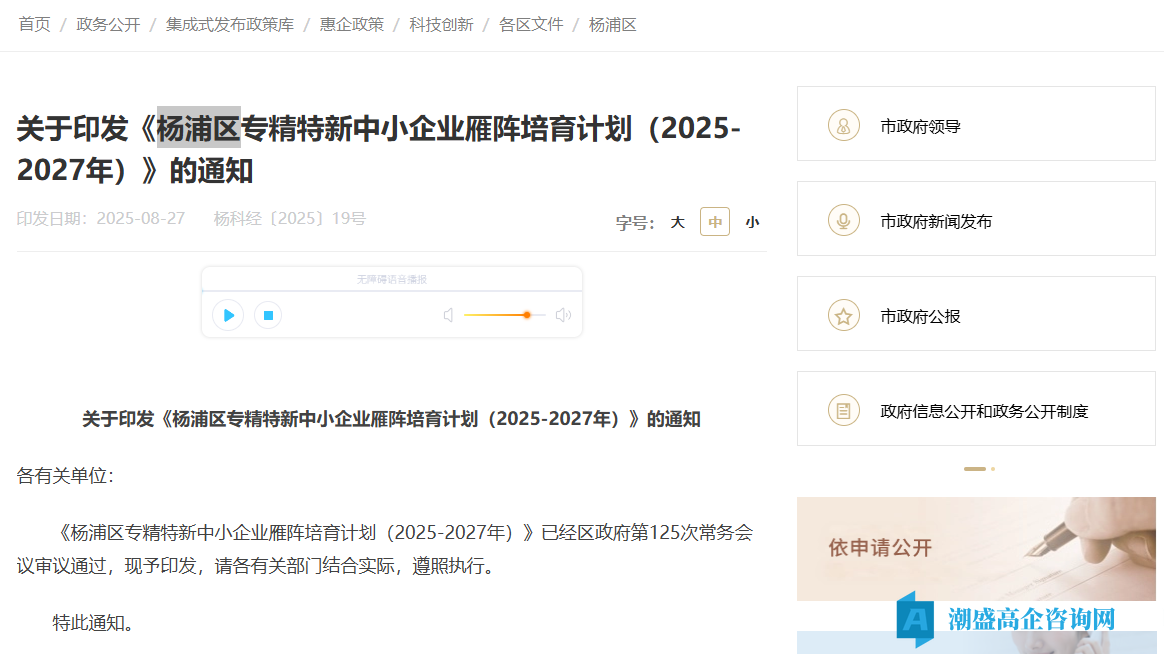Switch font size to 小
Viewport: 1164px width, 654px height.
click(x=752, y=222)
